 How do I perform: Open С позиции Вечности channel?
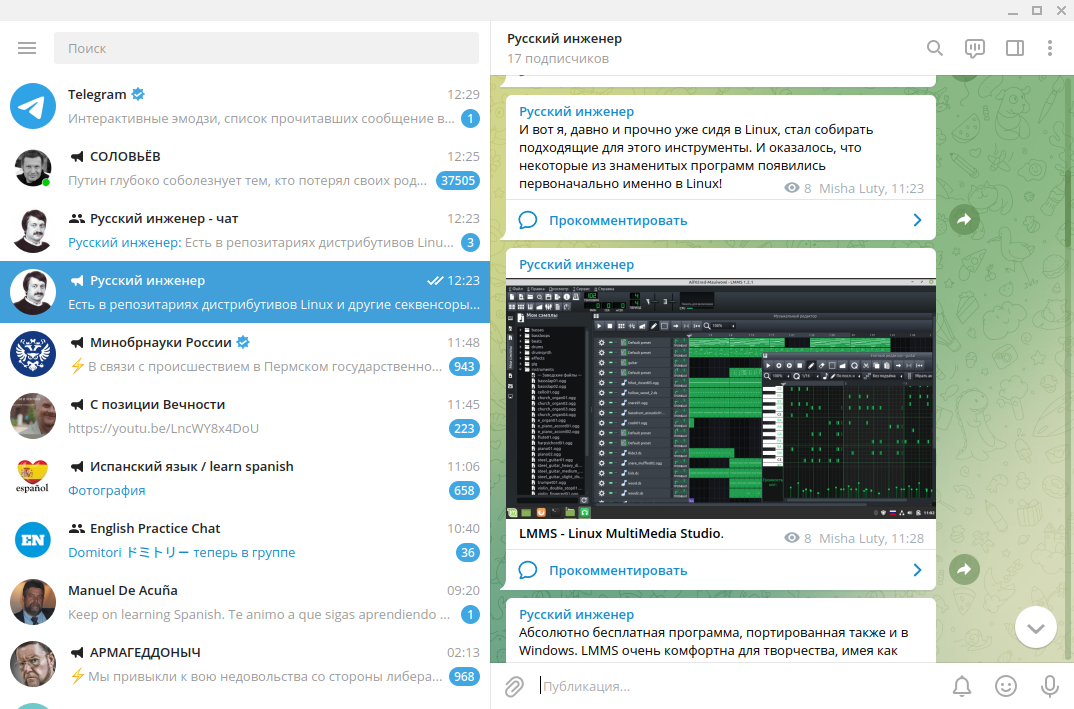245,416
